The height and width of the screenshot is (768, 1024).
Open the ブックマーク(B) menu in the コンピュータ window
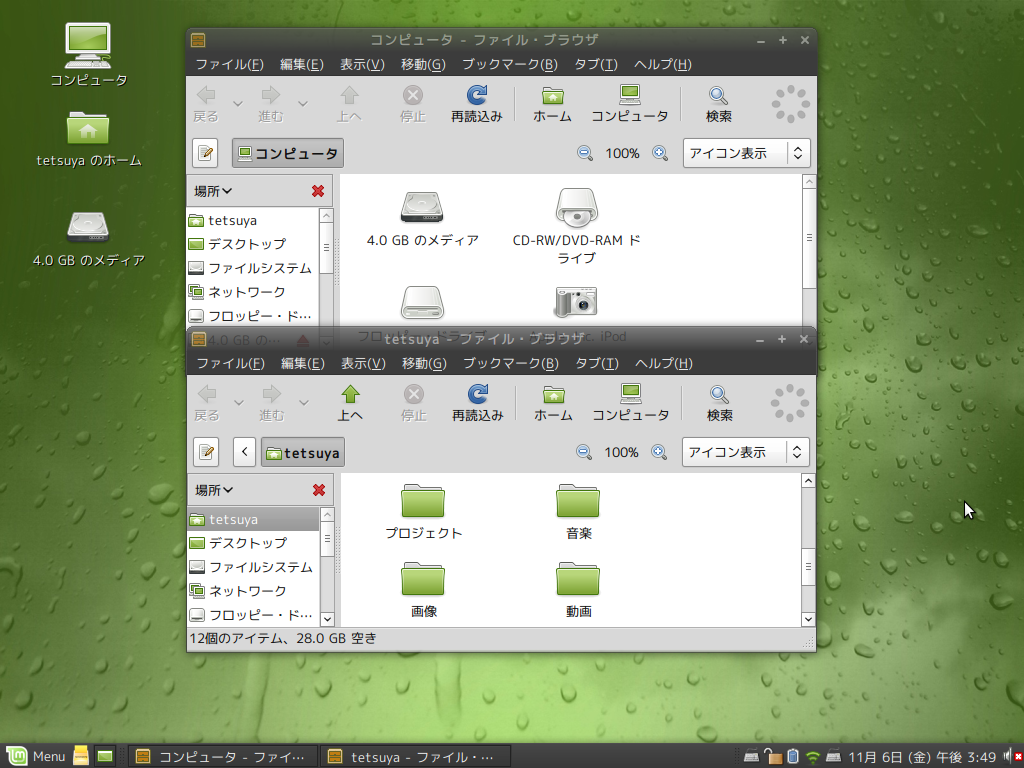point(509,64)
